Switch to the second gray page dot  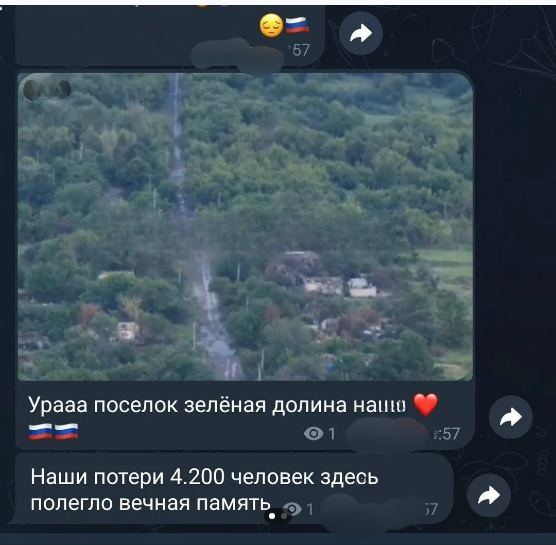point(284,516)
